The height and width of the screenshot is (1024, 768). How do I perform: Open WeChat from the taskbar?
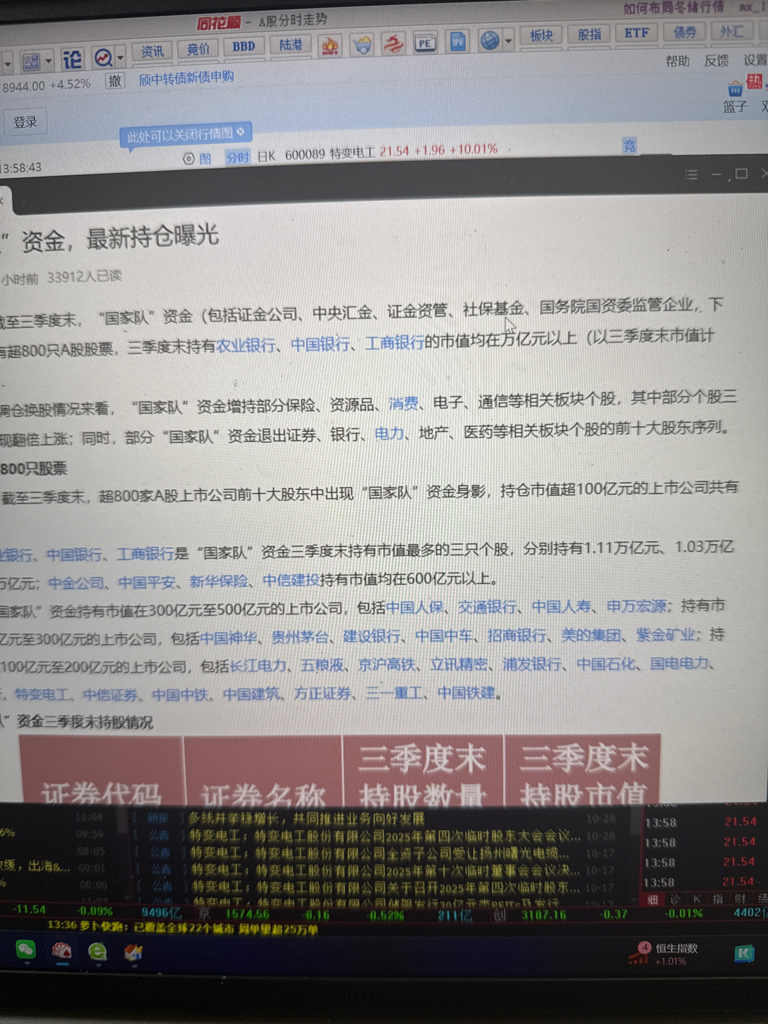pos(25,949)
